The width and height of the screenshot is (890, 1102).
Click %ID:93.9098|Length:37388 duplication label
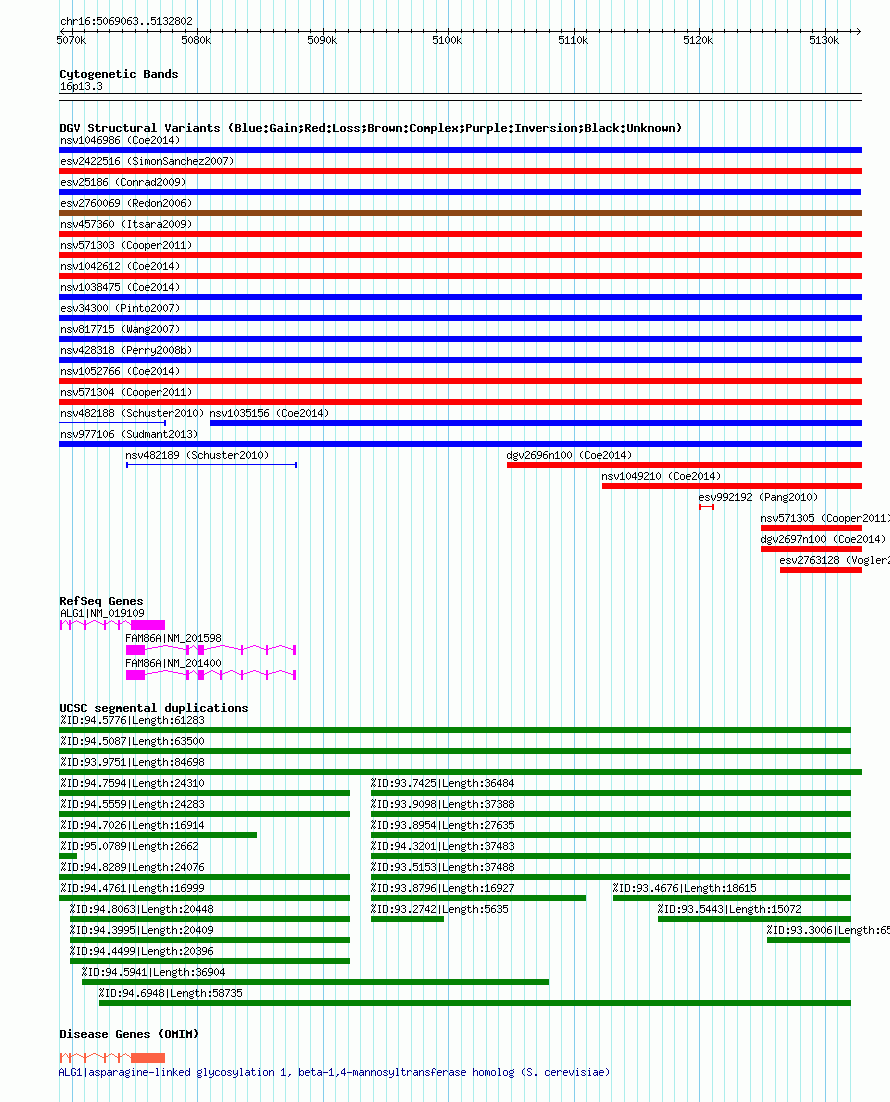(443, 805)
